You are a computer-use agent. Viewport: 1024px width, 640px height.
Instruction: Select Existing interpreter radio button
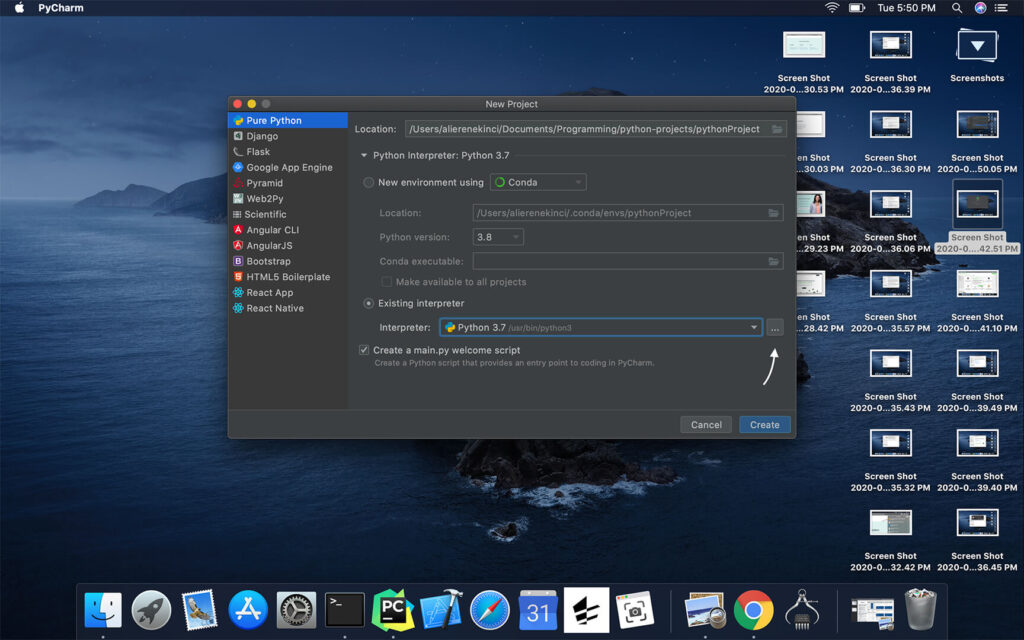[x=368, y=303]
